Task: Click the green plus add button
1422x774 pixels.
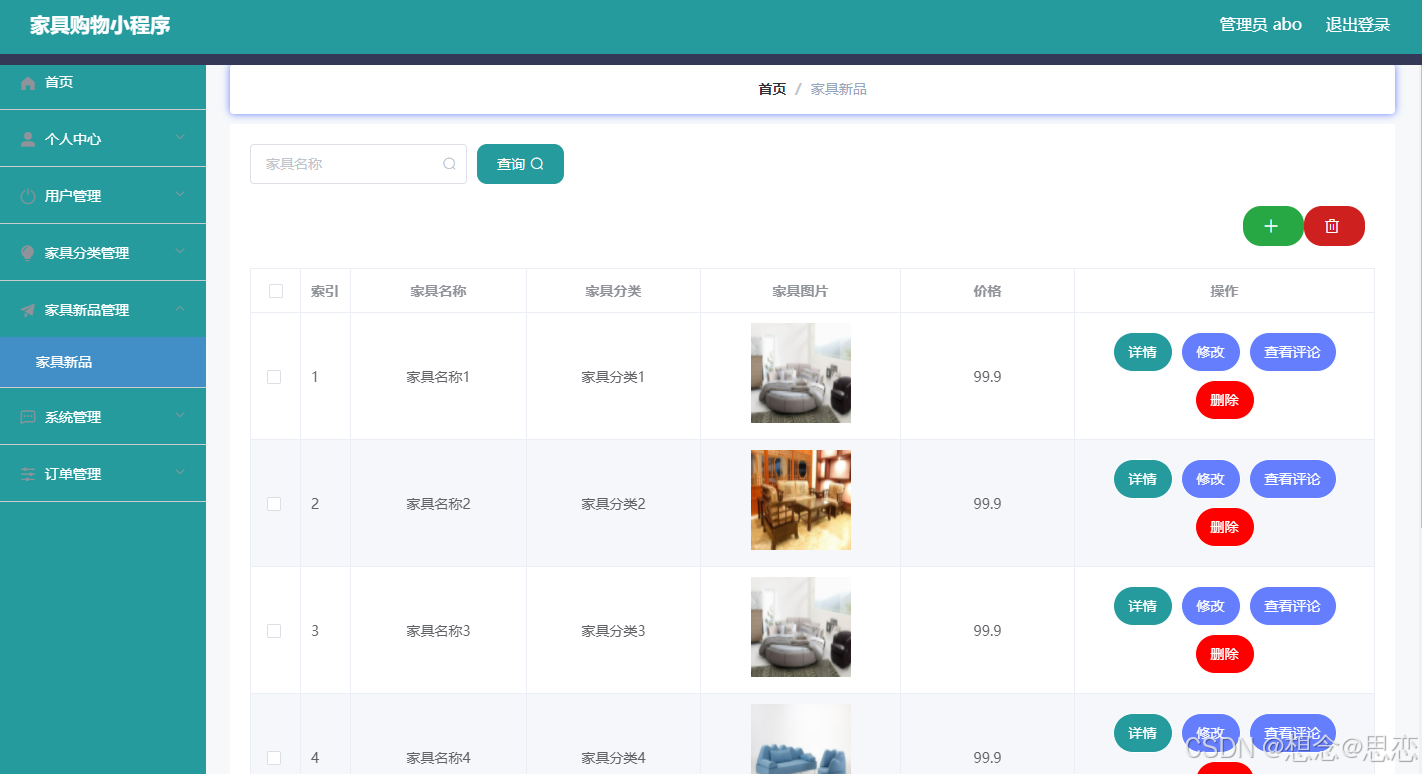Action: [1272, 226]
